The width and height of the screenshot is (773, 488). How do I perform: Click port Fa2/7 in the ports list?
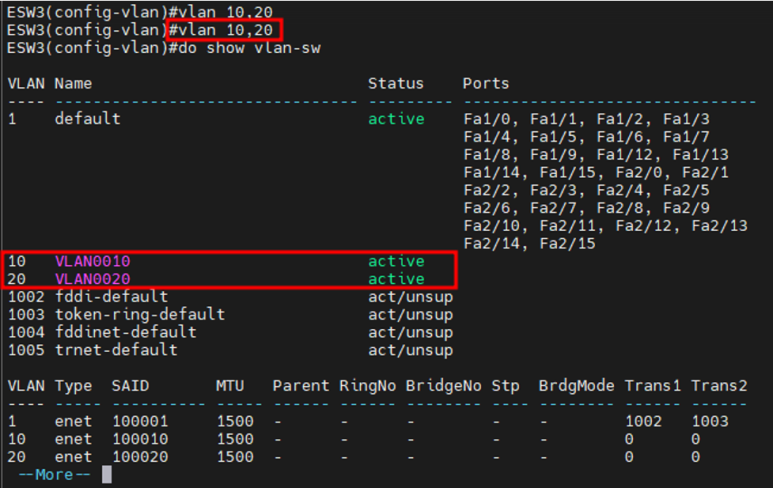pyautogui.click(x=553, y=208)
